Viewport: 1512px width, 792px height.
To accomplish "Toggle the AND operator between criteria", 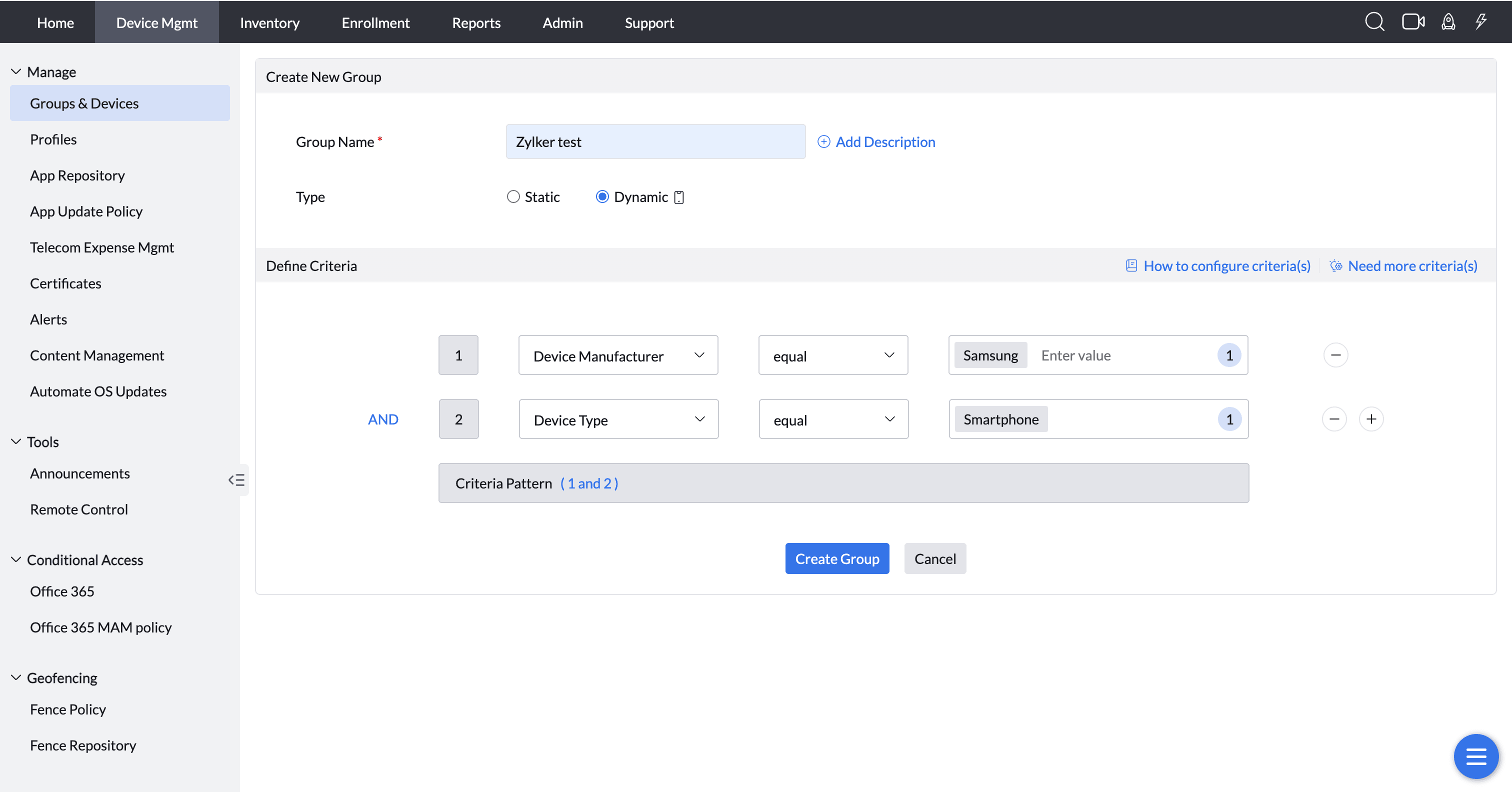I will [x=382, y=419].
